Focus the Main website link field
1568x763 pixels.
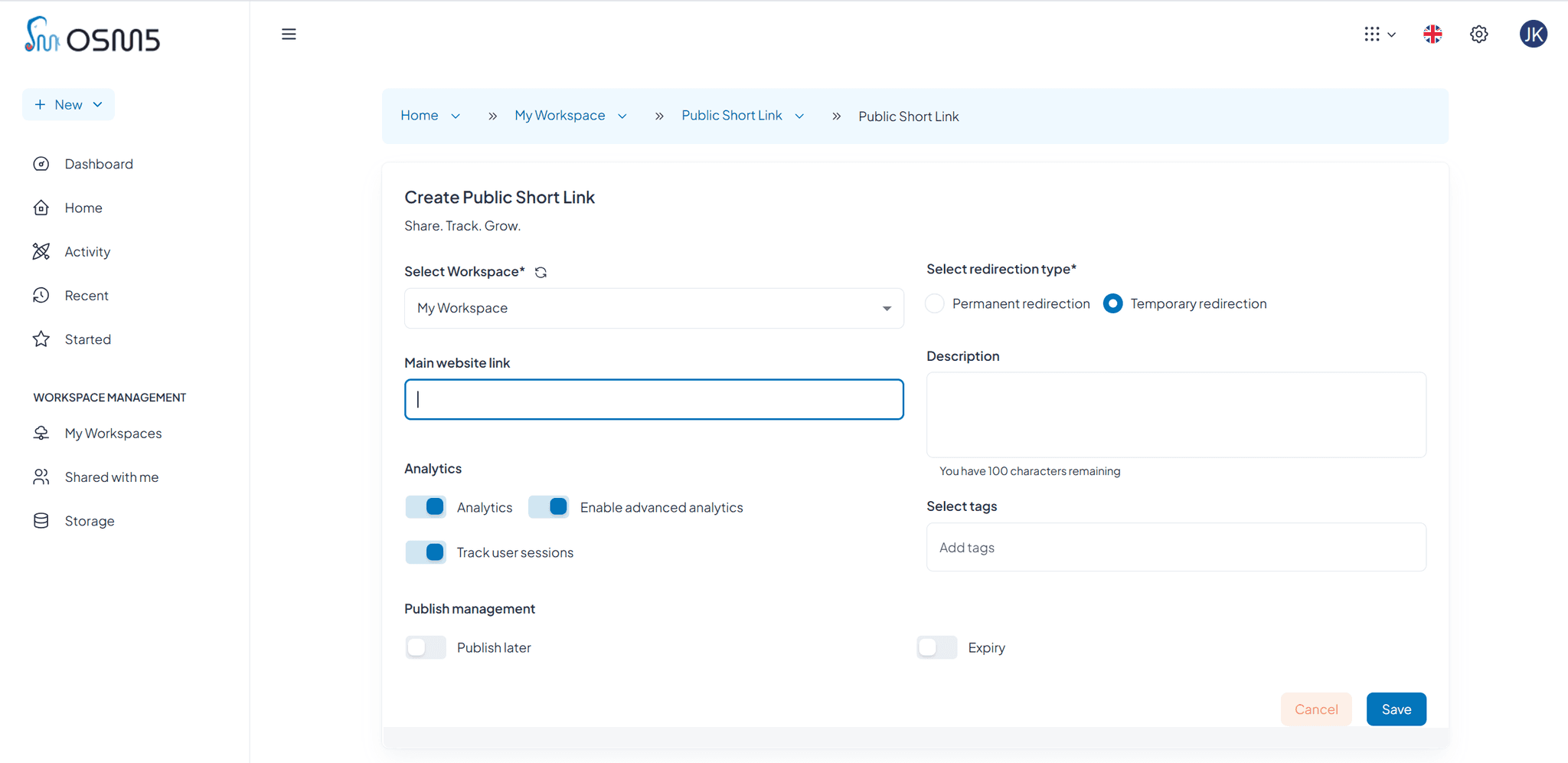point(654,399)
